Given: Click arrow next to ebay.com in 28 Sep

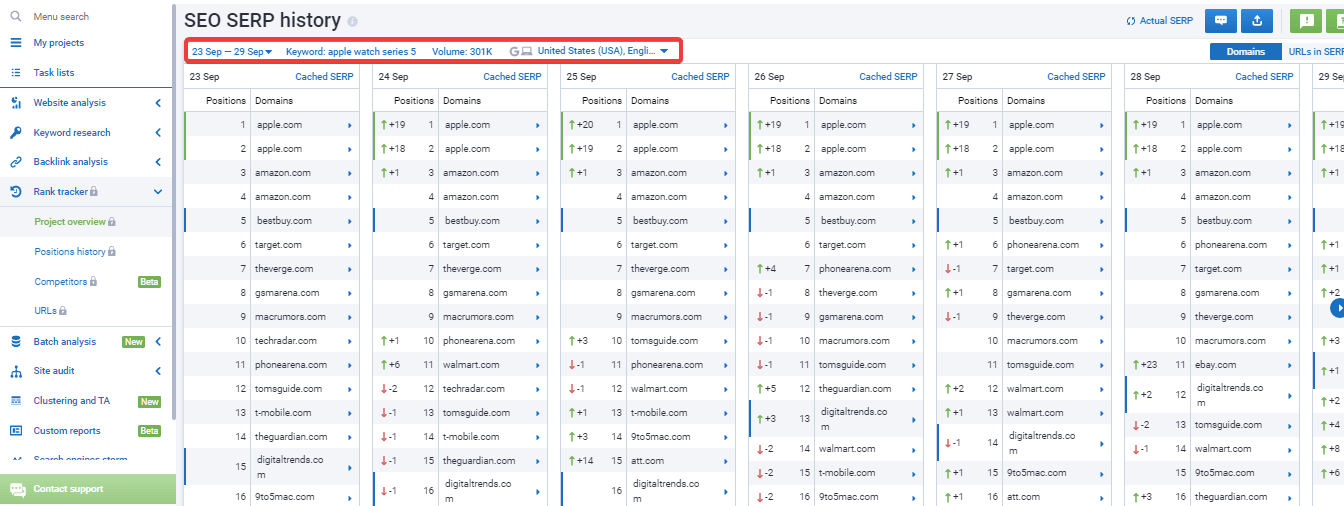Looking at the screenshot, I should point(1290,365).
